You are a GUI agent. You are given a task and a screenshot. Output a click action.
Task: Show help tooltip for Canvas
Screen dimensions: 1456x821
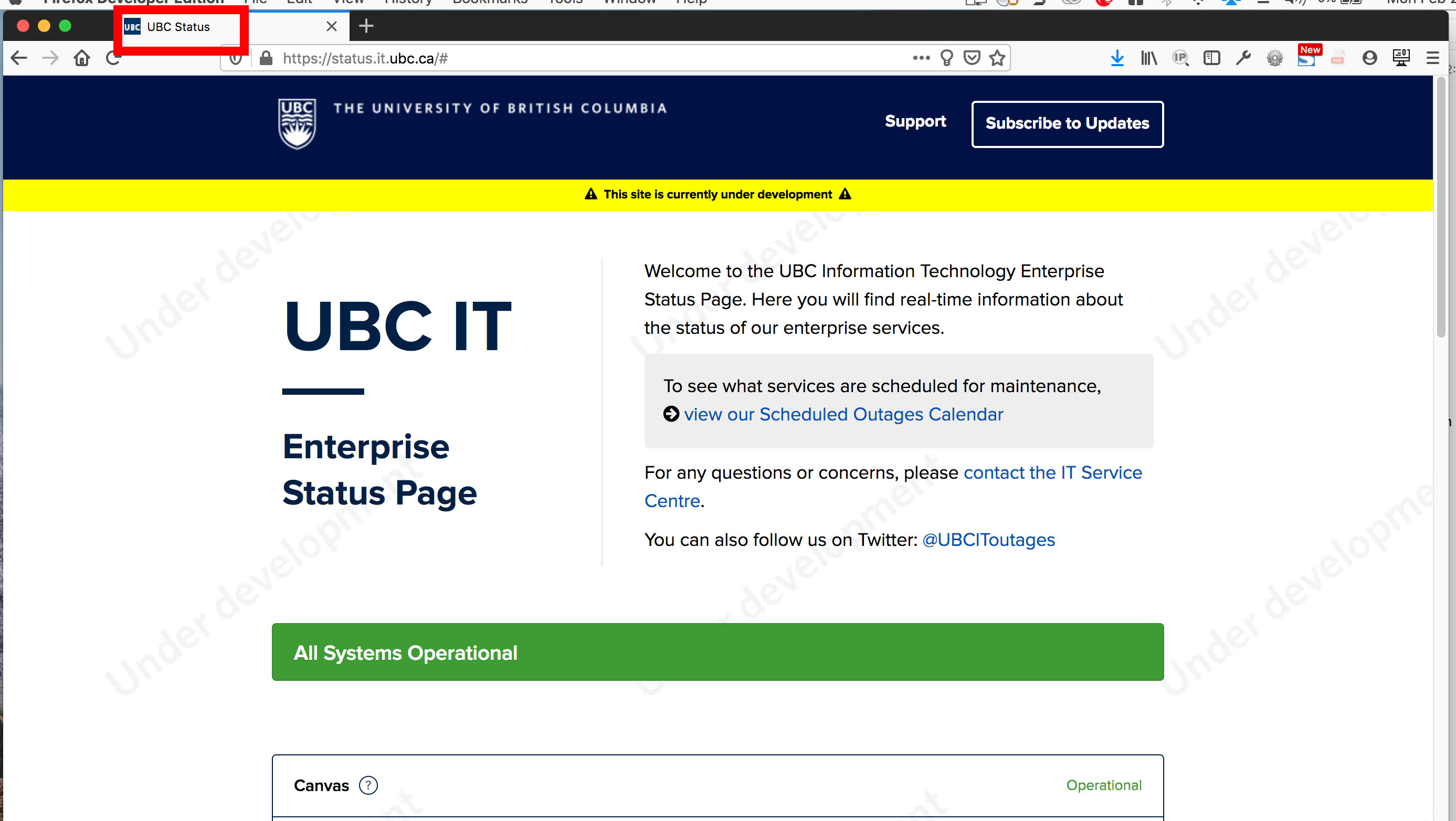pos(368,785)
